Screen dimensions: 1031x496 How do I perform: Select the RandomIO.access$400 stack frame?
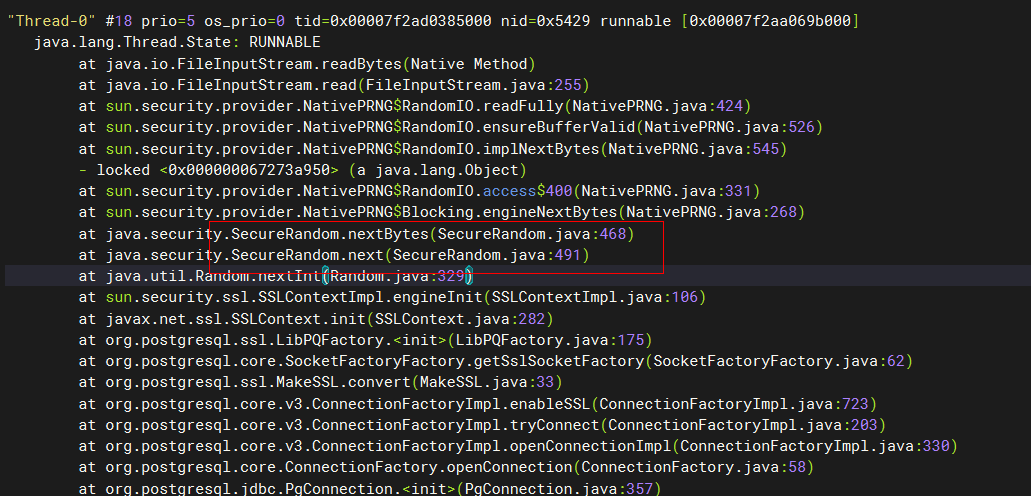420,191
